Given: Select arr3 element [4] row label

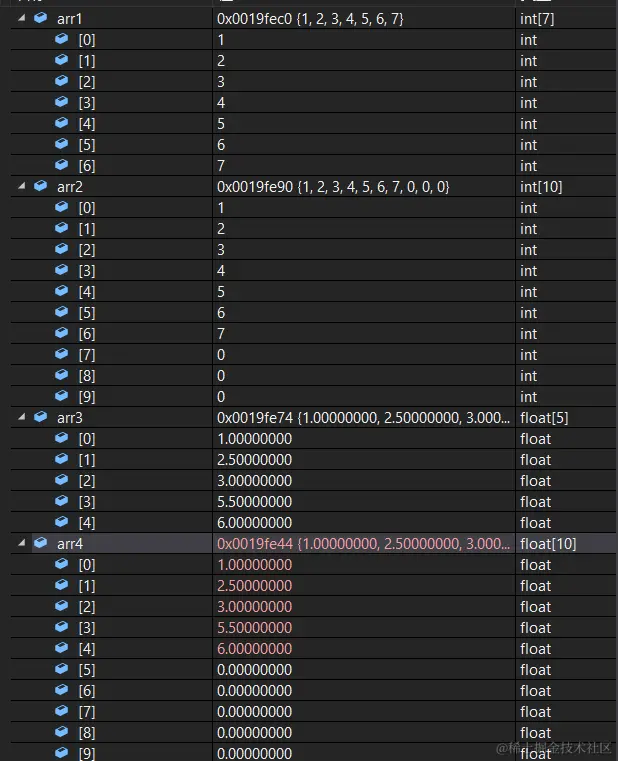Looking at the screenshot, I should pyautogui.click(x=87, y=523).
